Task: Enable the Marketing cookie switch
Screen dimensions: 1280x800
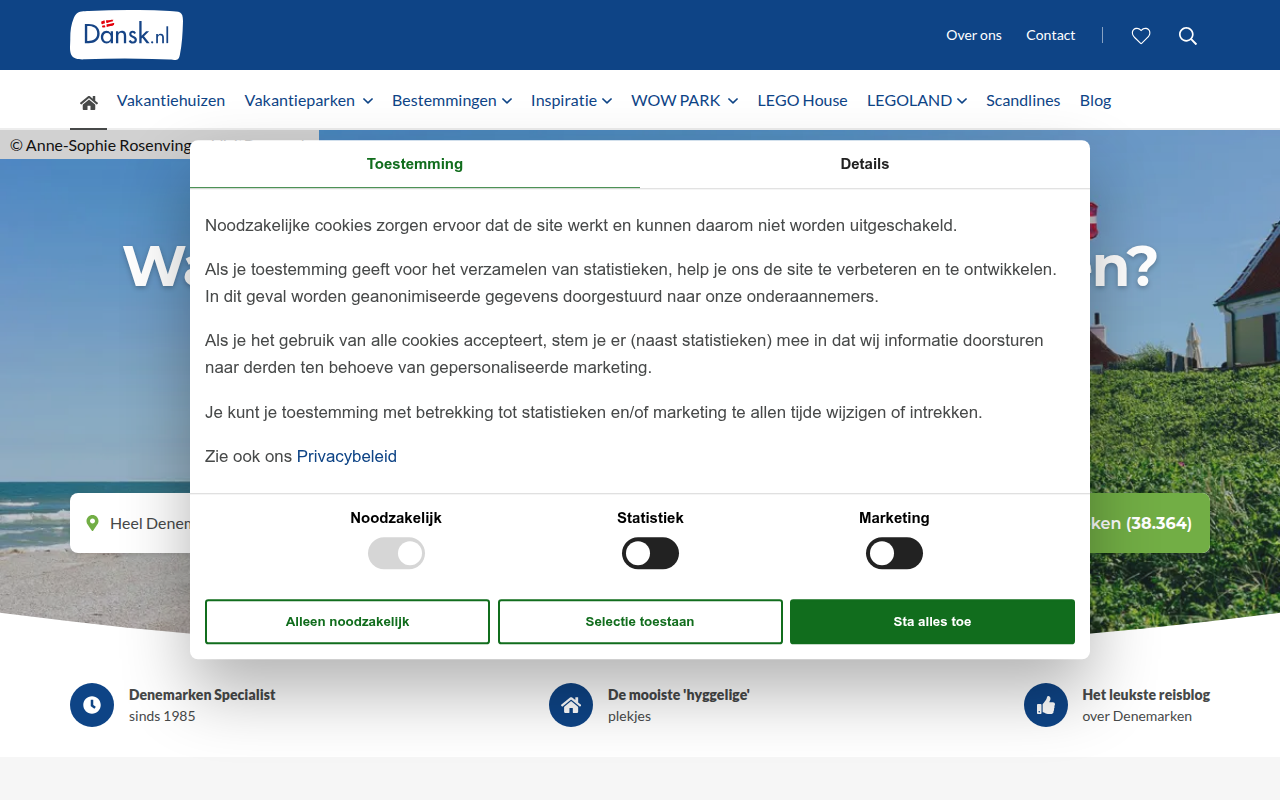Action: (x=894, y=553)
